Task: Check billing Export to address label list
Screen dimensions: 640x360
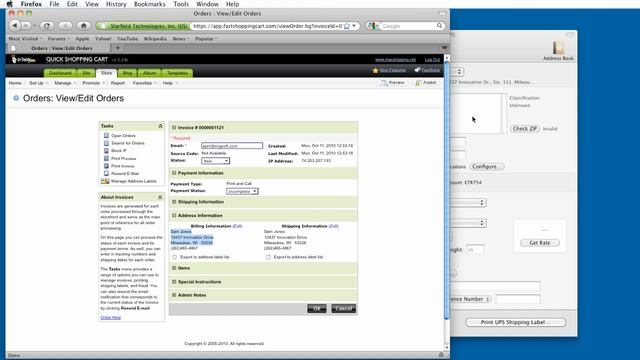Action: coord(175,257)
